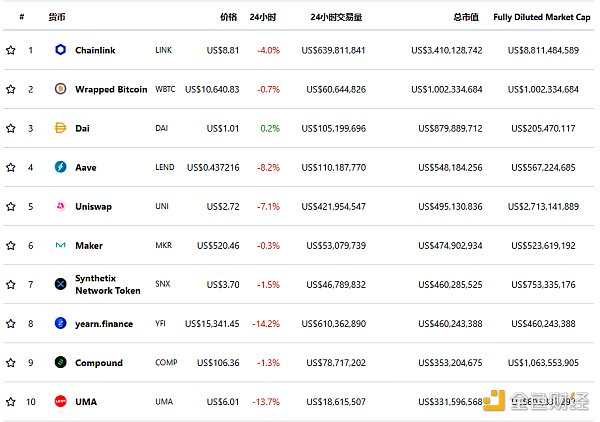Click the yearn.finance logo icon

coord(60,323)
